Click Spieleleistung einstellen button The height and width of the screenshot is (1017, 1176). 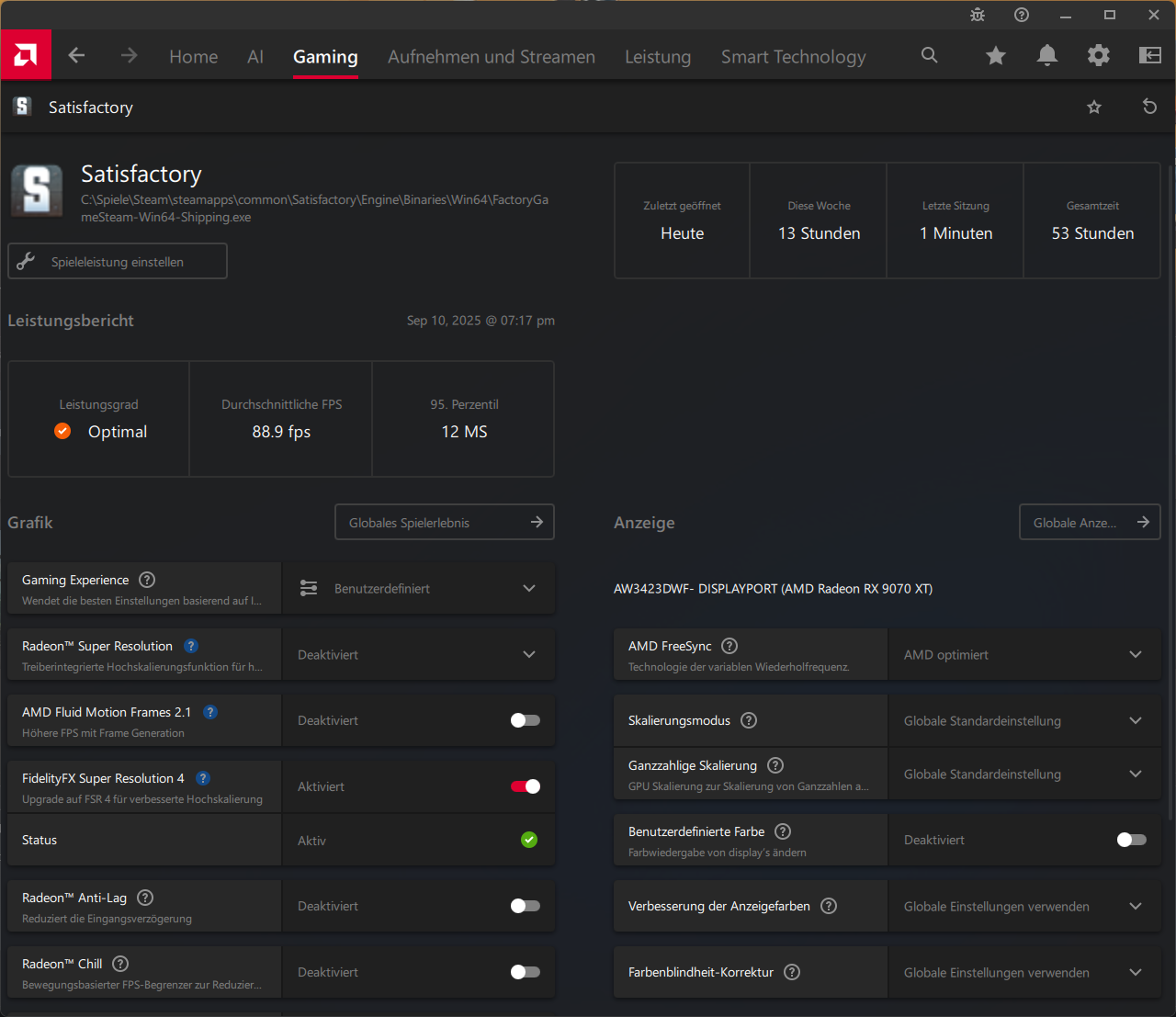[118, 261]
